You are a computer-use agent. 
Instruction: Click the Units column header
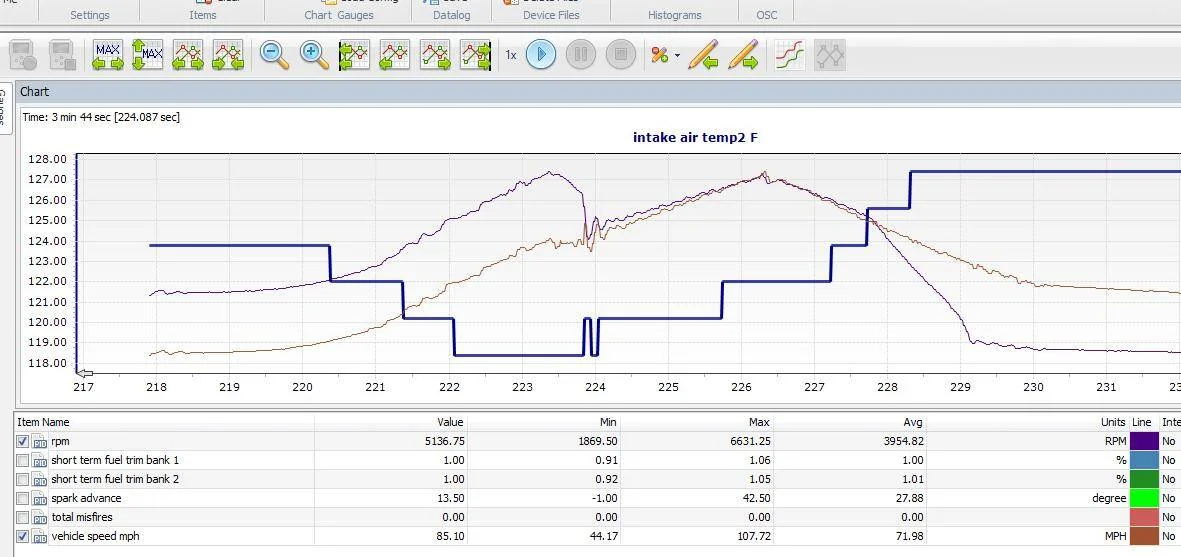tap(1112, 422)
